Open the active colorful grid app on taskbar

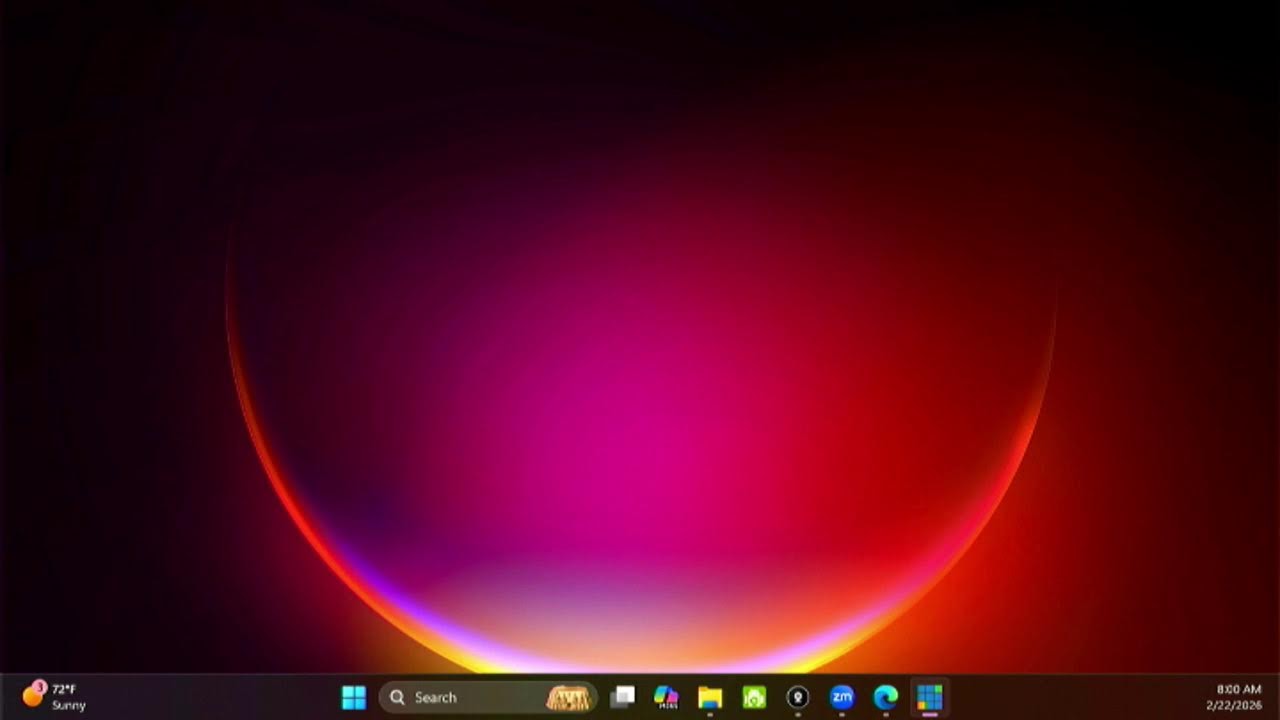click(x=930, y=697)
